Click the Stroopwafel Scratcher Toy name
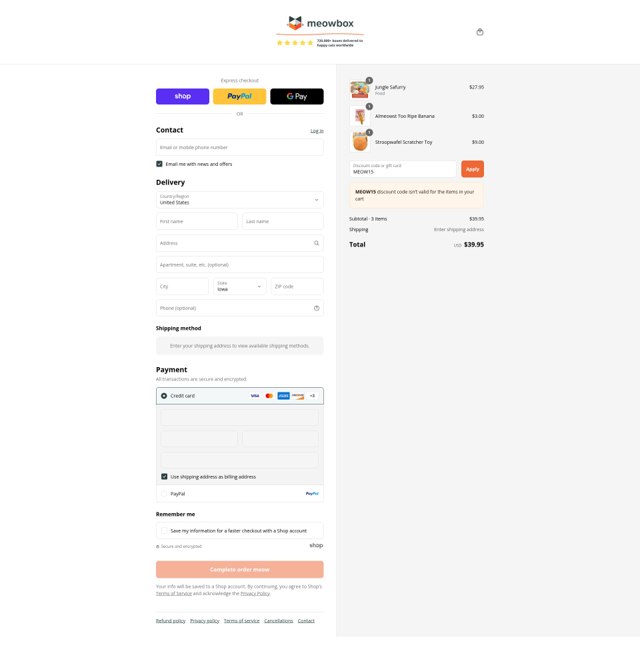 click(x=404, y=142)
